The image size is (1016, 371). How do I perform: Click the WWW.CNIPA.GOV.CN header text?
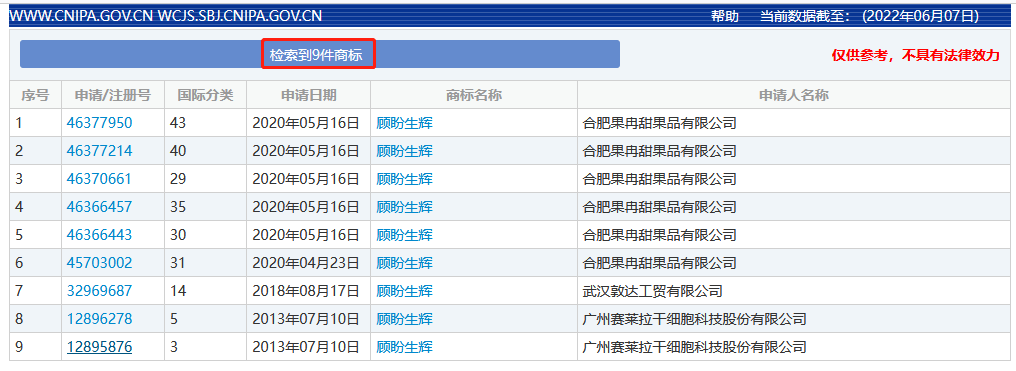(81, 17)
